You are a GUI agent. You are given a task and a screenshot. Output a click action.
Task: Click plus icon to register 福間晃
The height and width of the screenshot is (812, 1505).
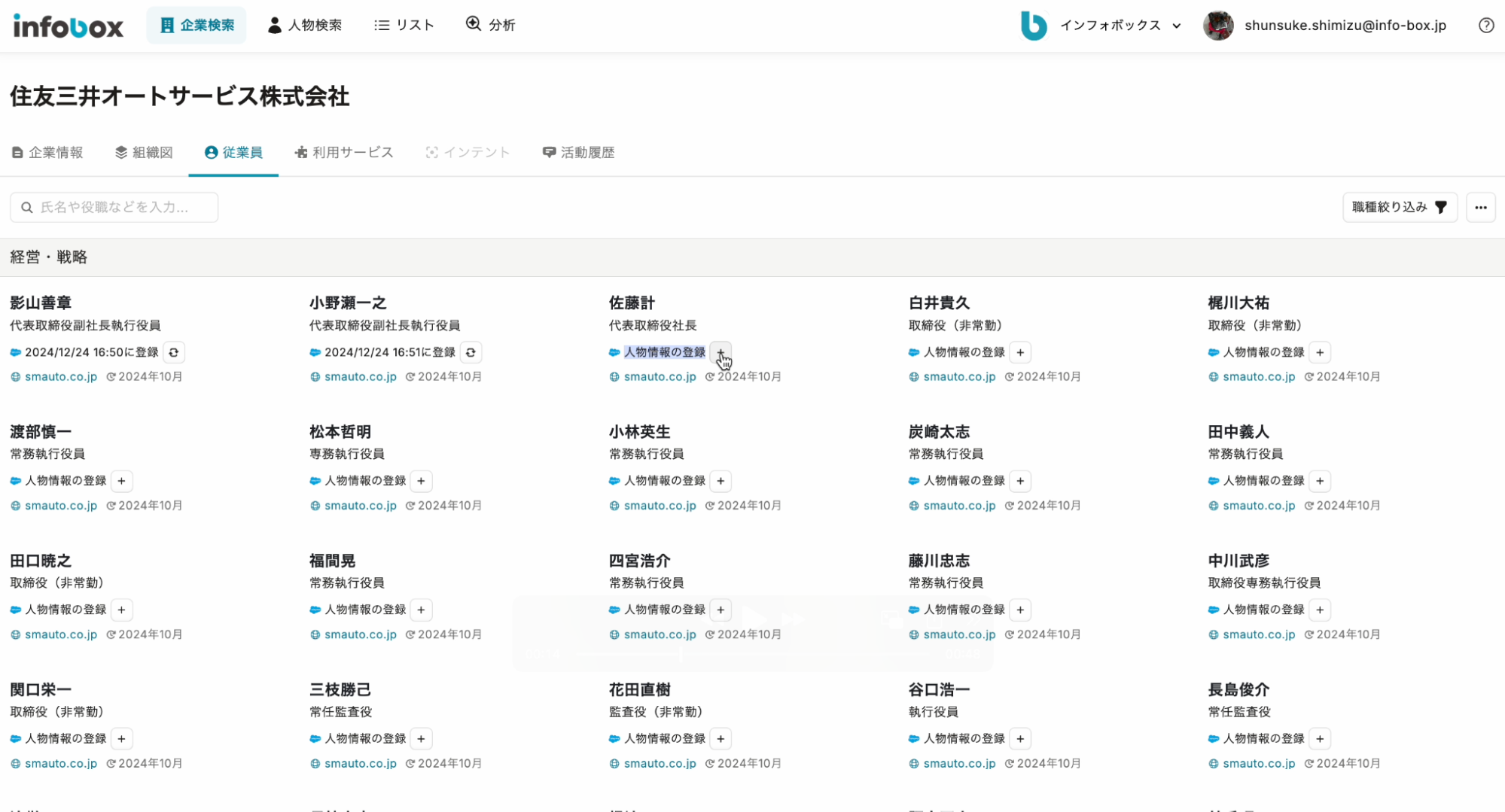421,610
